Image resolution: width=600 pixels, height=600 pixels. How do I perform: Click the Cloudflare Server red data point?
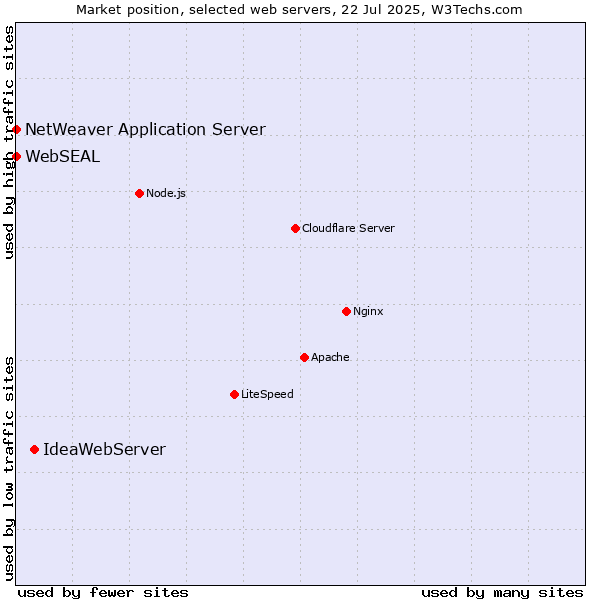[x=295, y=228]
